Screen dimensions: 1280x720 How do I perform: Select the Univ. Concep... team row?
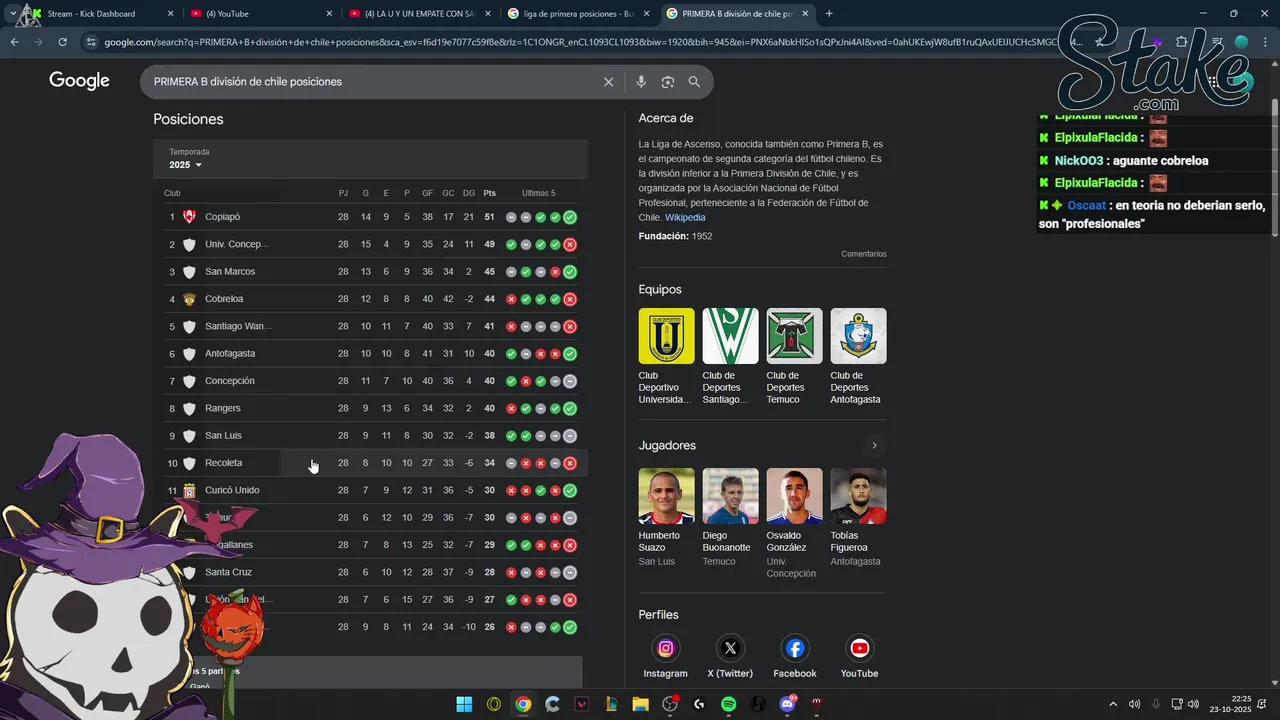pyautogui.click(x=371, y=244)
